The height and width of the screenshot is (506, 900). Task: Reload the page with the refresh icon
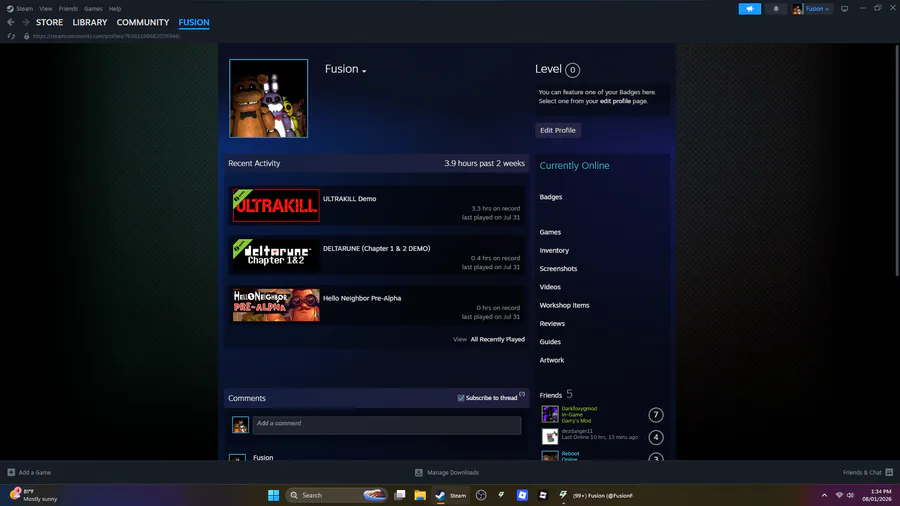tap(11, 36)
